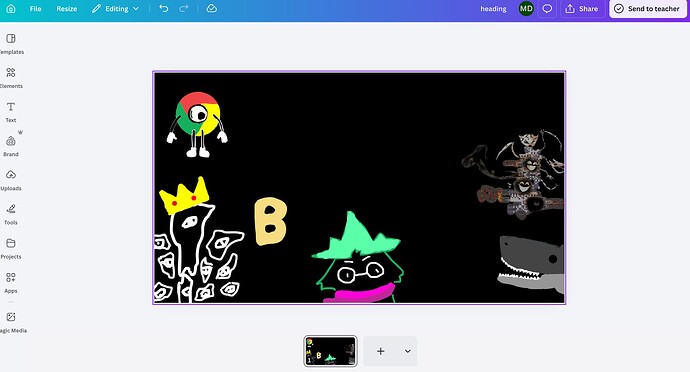The height and width of the screenshot is (372, 690).
Task: Select the yellow crown drawing
Action: tap(184, 195)
